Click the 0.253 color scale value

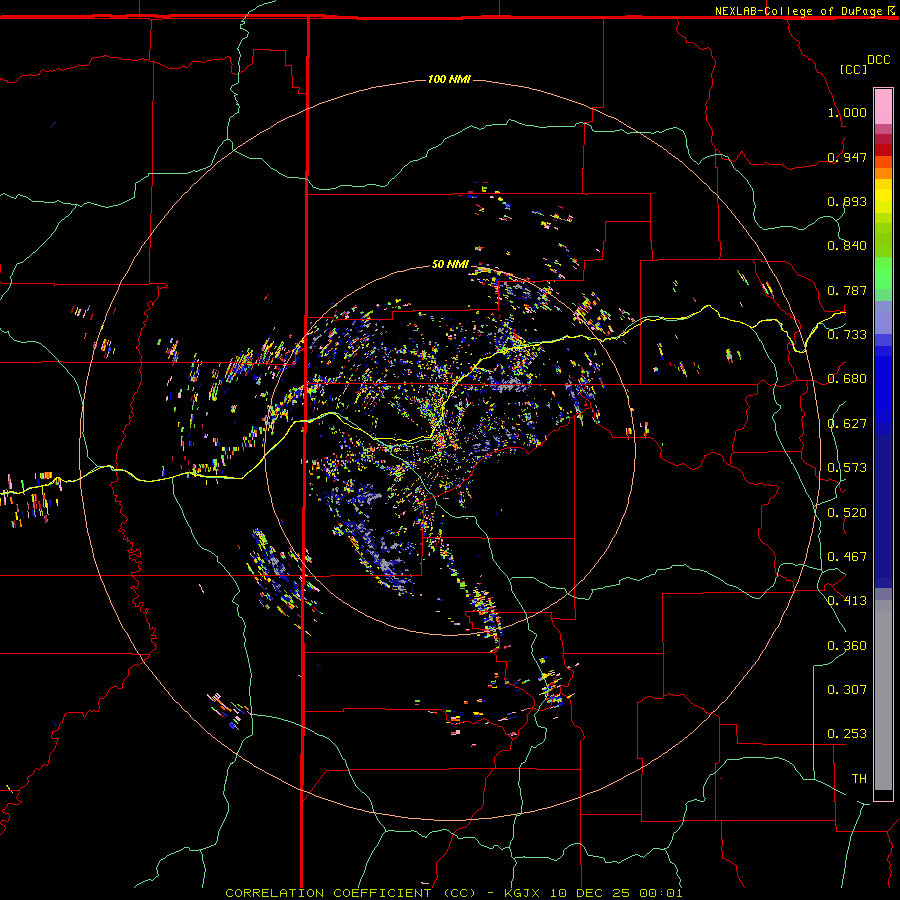click(x=847, y=734)
